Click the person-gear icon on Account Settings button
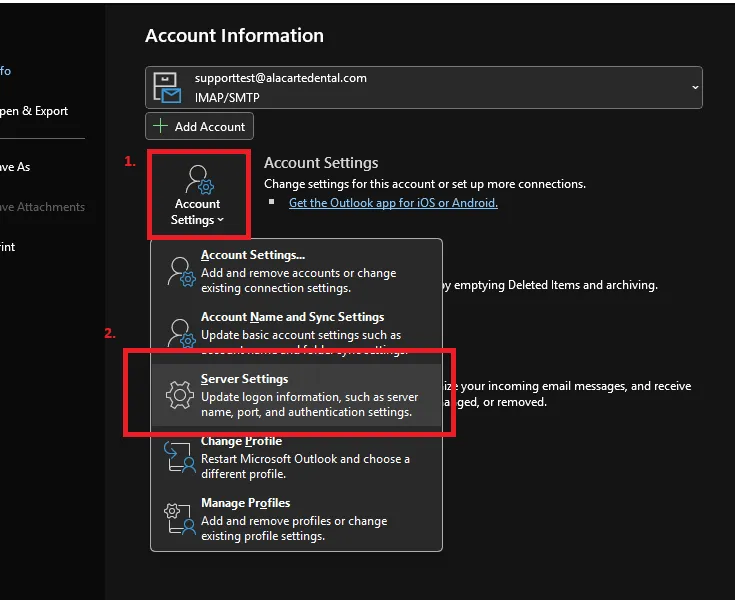Image resolution: width=735 pixels, height=600 pixels. (x=199, y=180)
